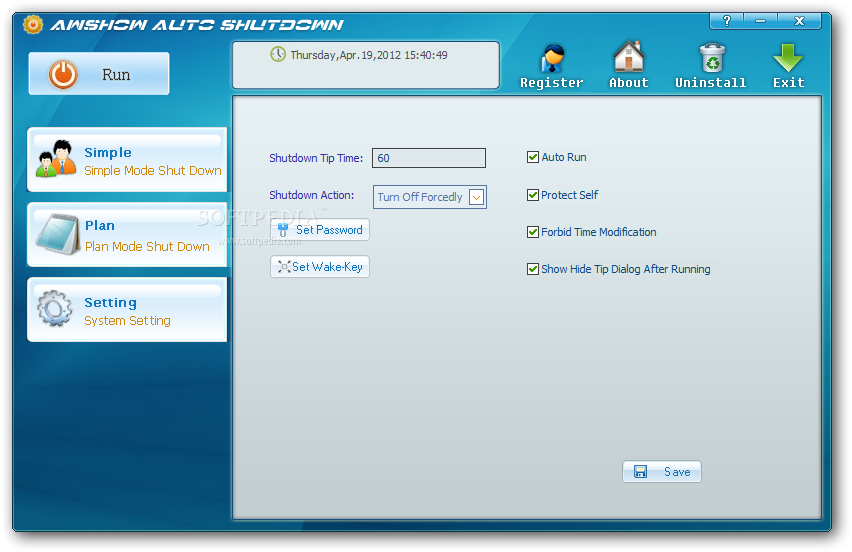Click the Register user icon
The image size is (852, 552).
552,59
